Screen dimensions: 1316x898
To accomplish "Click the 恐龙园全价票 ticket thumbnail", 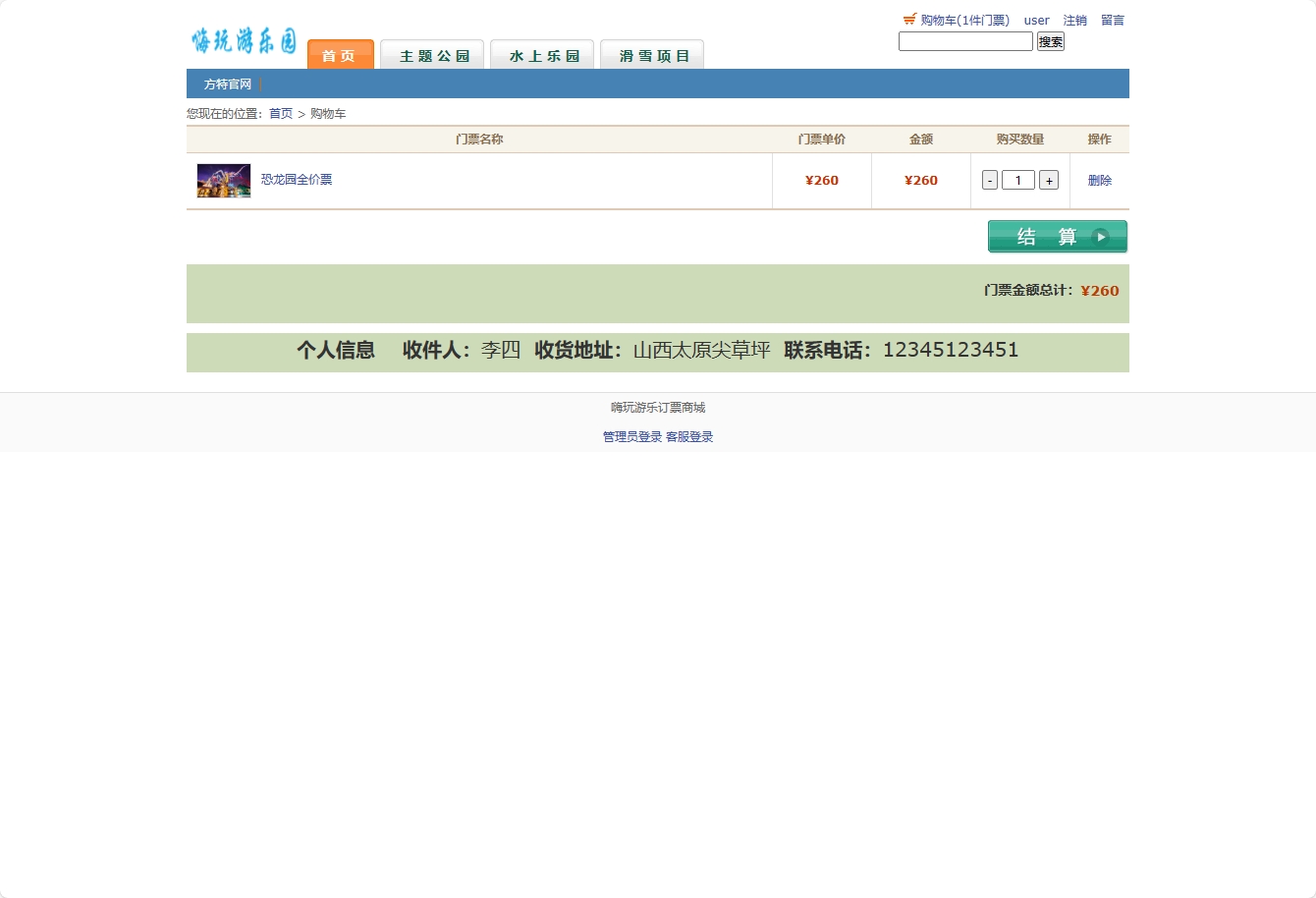I will [x=224, y=181].
